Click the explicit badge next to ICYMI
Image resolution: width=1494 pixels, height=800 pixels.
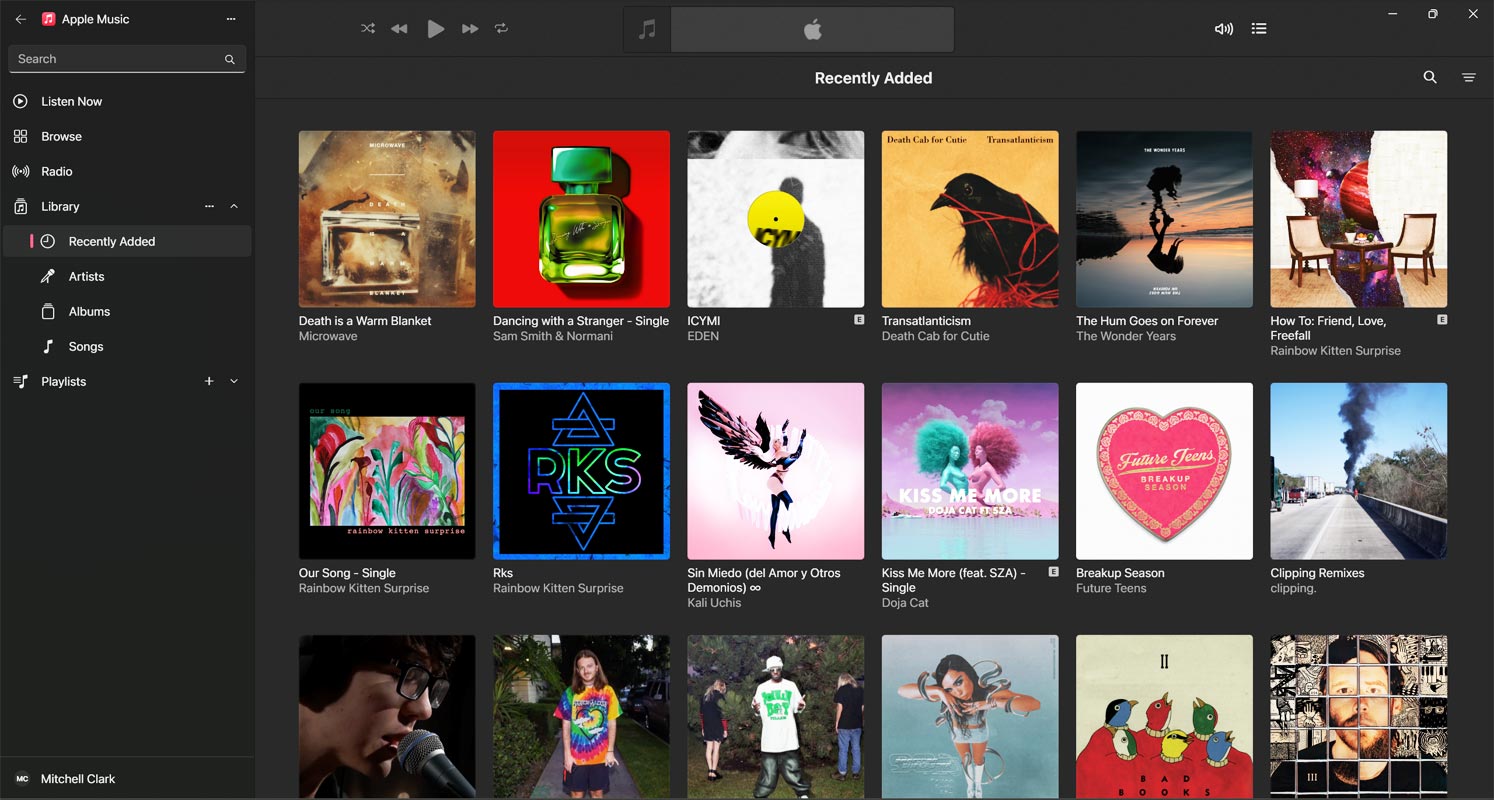[859, 320]
